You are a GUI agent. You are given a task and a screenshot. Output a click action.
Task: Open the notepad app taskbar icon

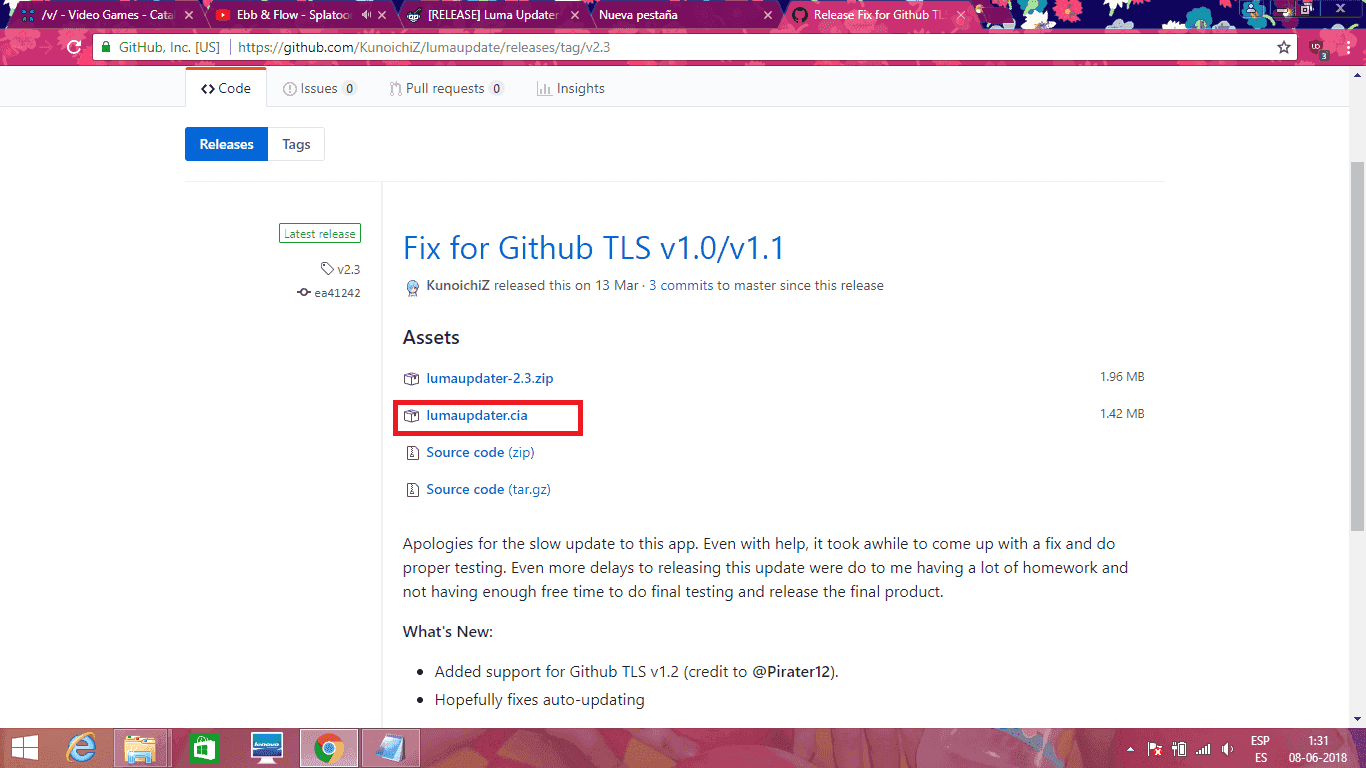tap(390, 747)
